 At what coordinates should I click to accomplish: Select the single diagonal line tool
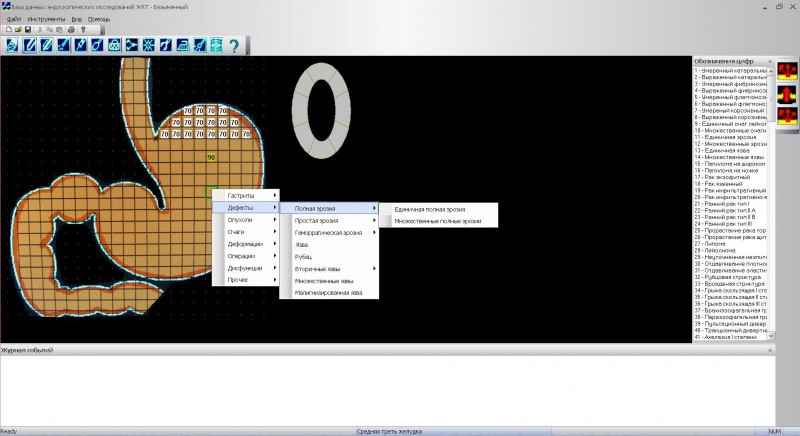30,45
